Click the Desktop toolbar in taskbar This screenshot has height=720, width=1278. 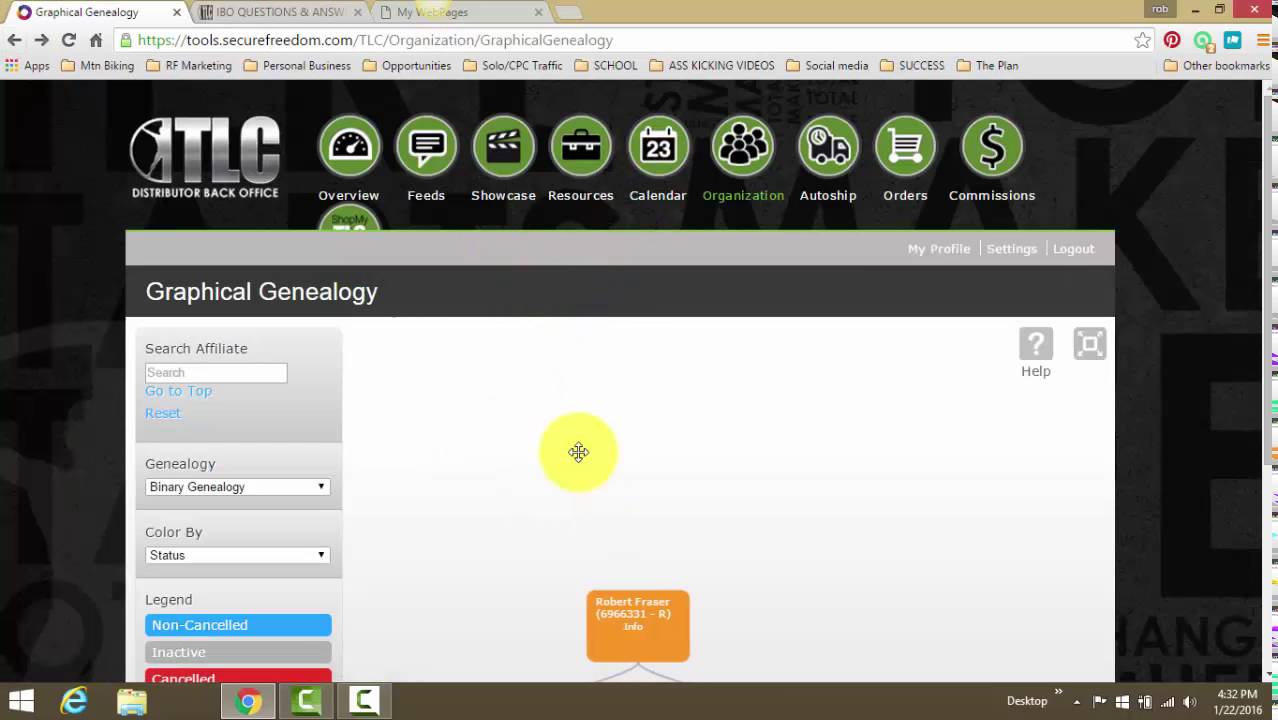(1027, 701)
